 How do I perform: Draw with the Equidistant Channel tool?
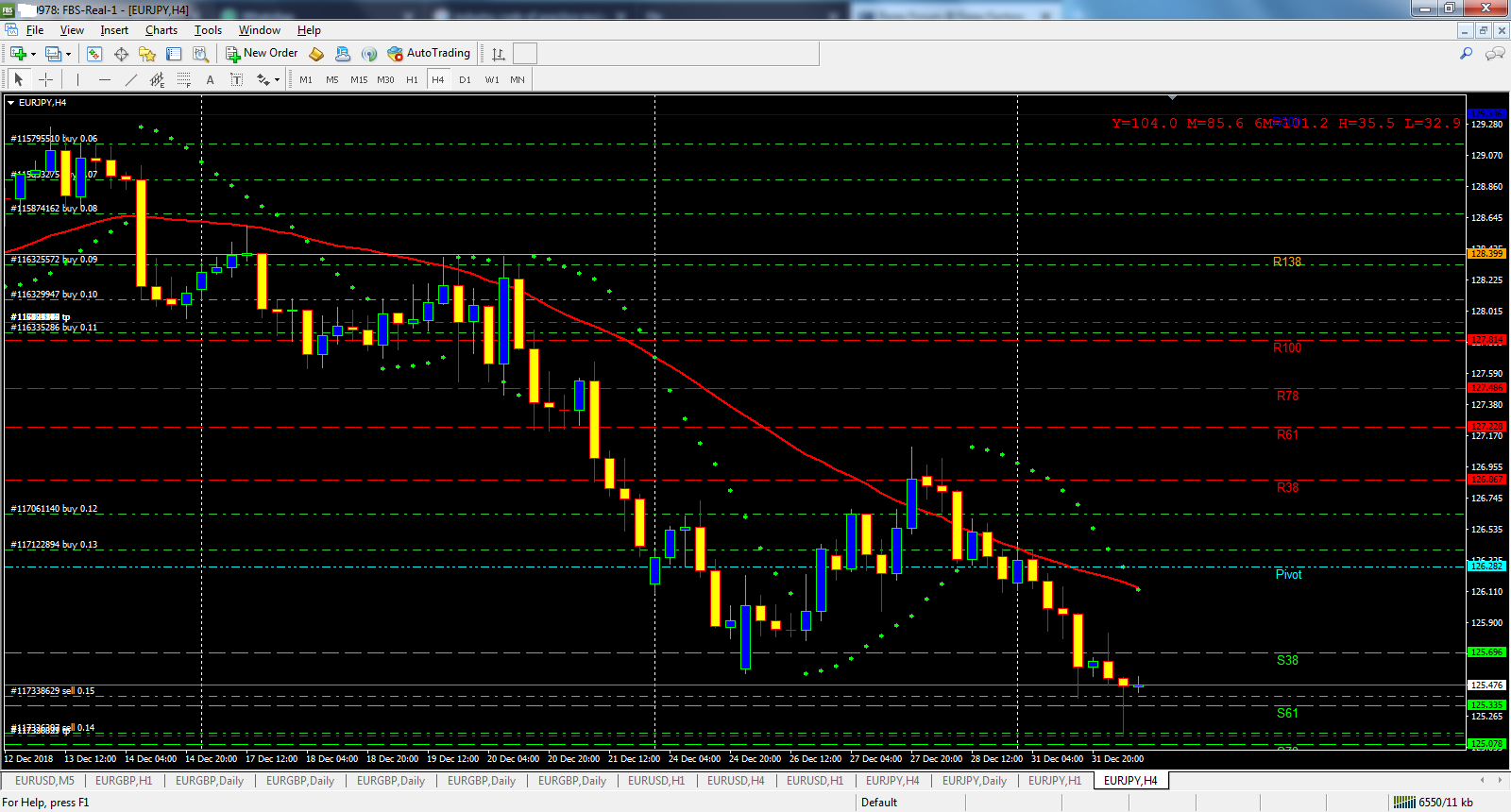coord(158,79)
